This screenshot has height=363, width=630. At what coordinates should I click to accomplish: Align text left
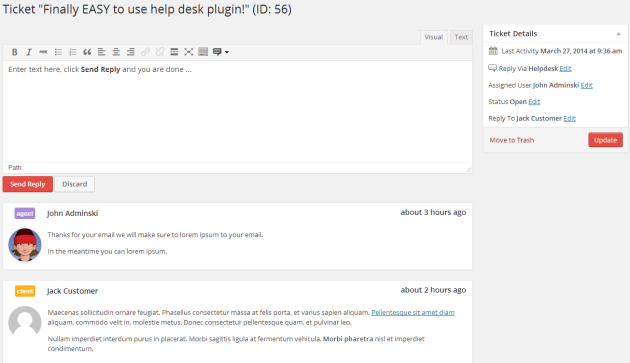tap(102, 52)
